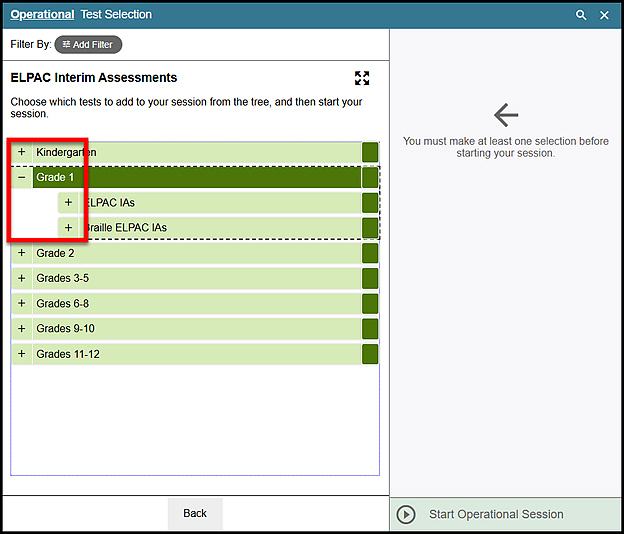Expand the Grades 9-10 tree node
The width and height of the screenshot is (624, 534).
pos(22,329)
